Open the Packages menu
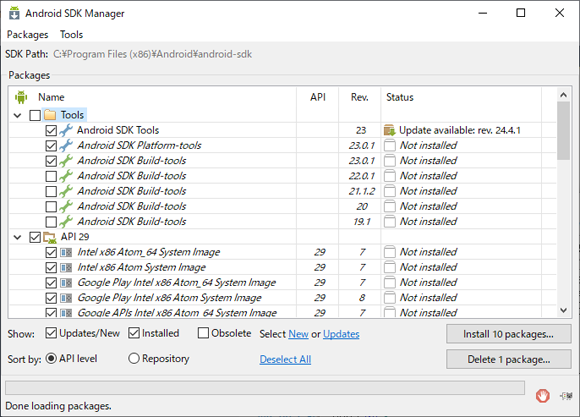 (27, 34)
